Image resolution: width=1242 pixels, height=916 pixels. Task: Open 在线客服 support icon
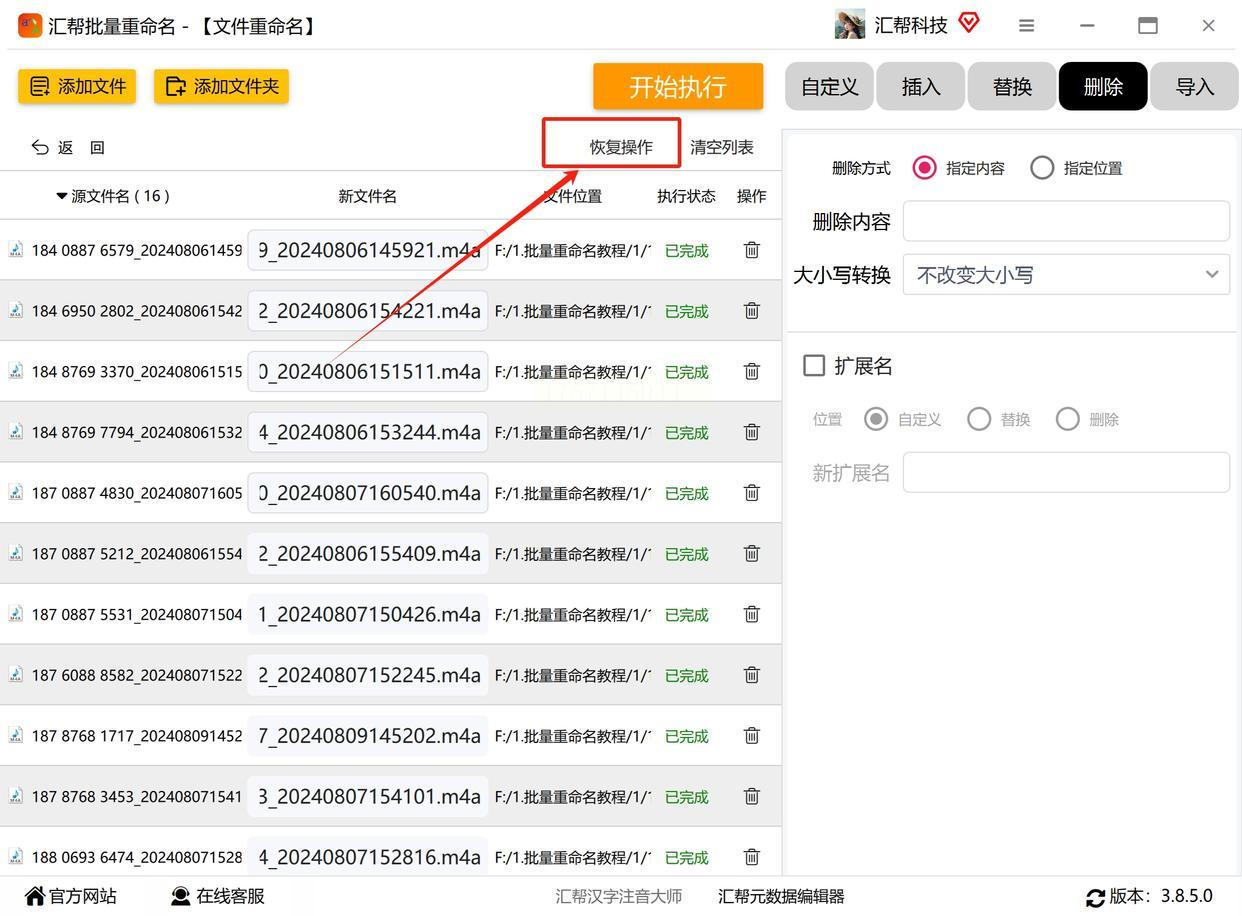click(x=181, y=896)
